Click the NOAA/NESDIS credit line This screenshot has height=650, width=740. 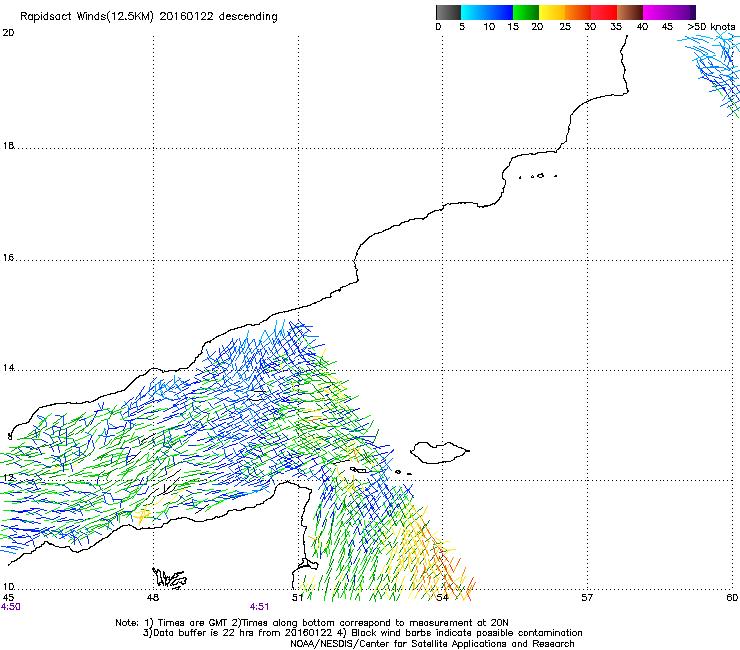(432, 644)
